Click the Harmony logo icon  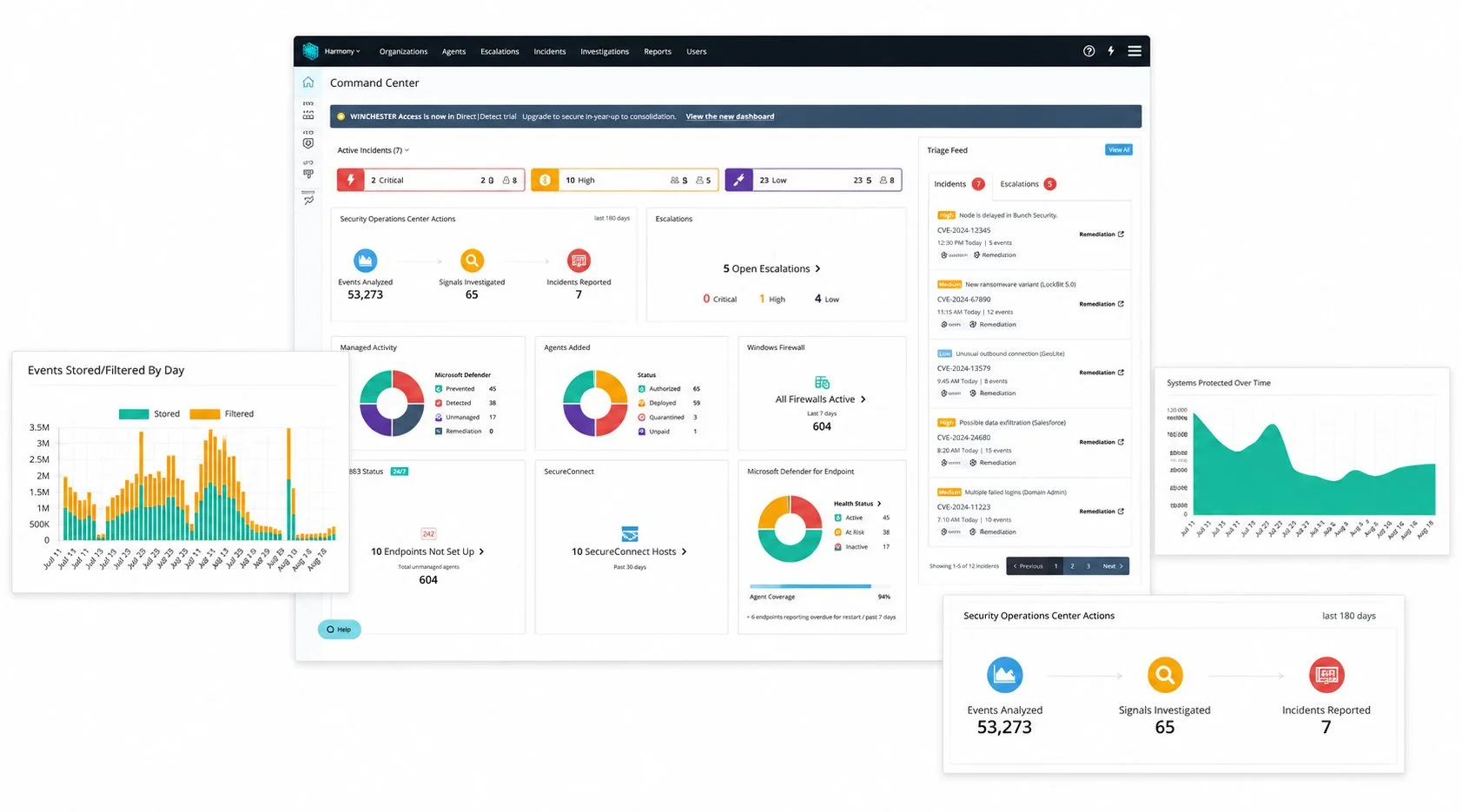310,51
